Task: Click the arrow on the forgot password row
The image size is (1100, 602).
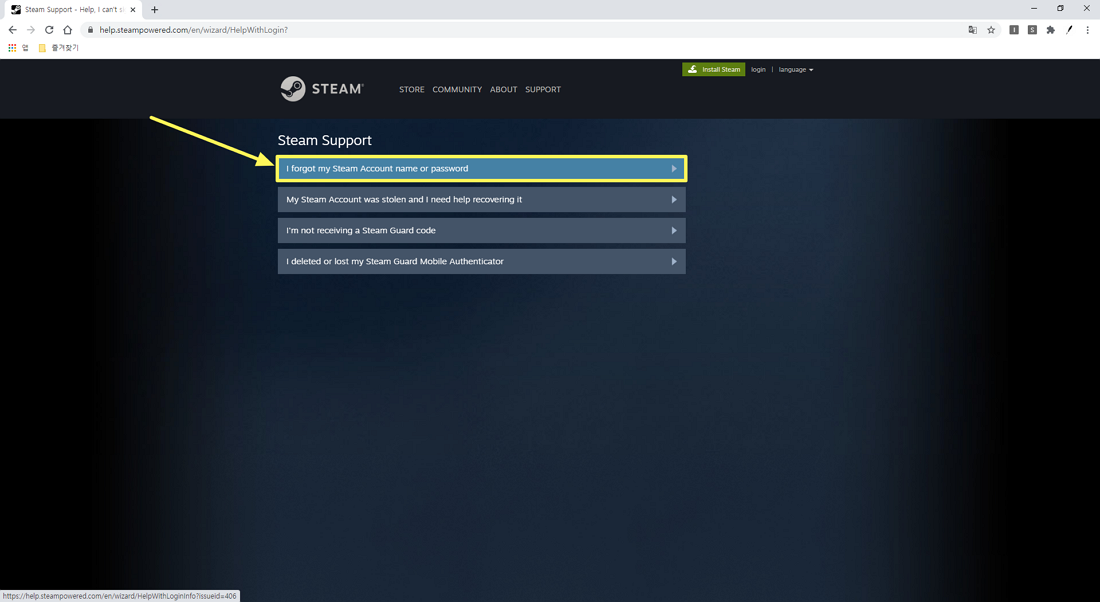Action: [673, 168]
